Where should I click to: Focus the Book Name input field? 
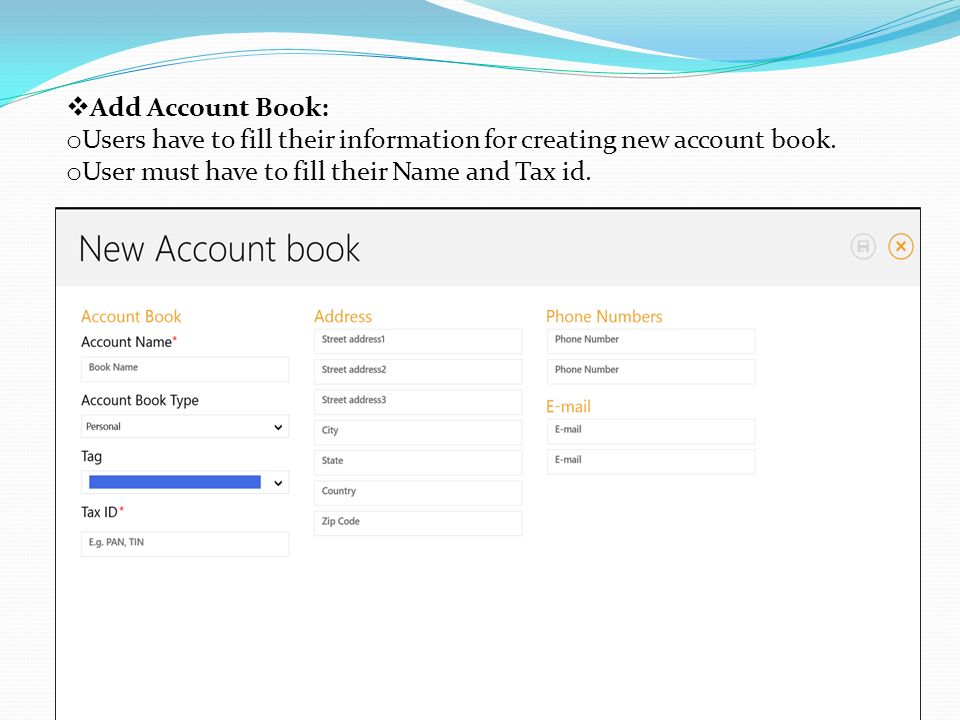(x=185, y=369)
